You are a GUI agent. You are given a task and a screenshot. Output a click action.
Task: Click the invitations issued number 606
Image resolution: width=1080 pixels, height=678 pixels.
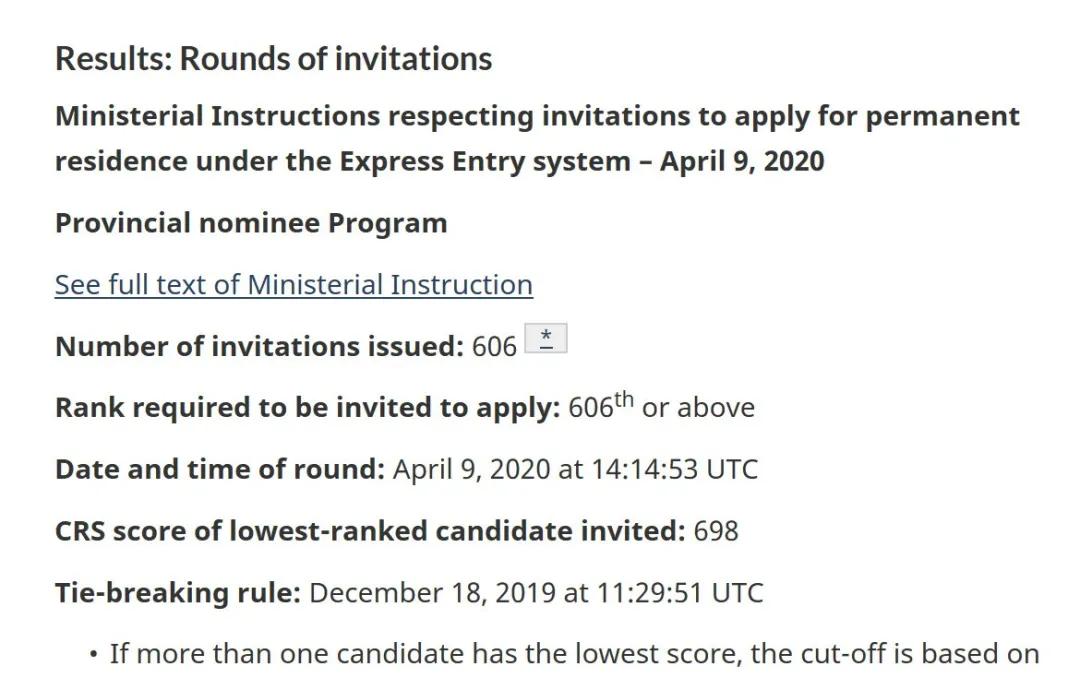tap(494, 346)
